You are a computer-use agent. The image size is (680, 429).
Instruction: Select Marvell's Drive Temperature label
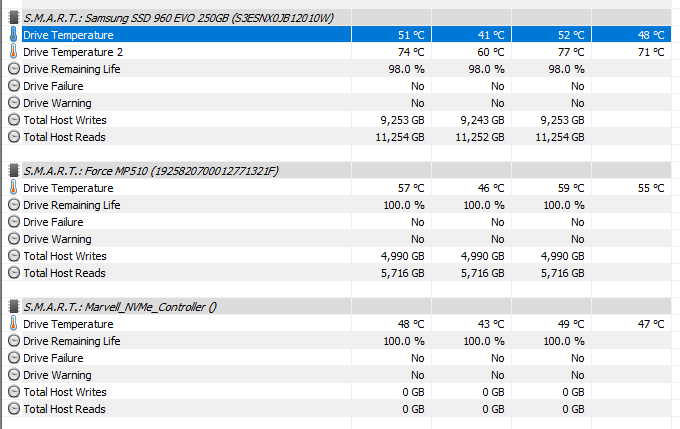tap(68, 324)
